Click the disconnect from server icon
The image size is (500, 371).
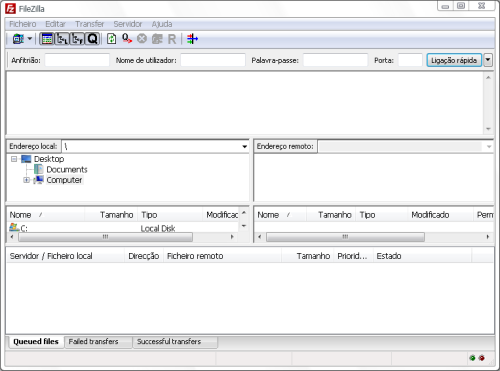pyautogui.click(x=157, y=39)
